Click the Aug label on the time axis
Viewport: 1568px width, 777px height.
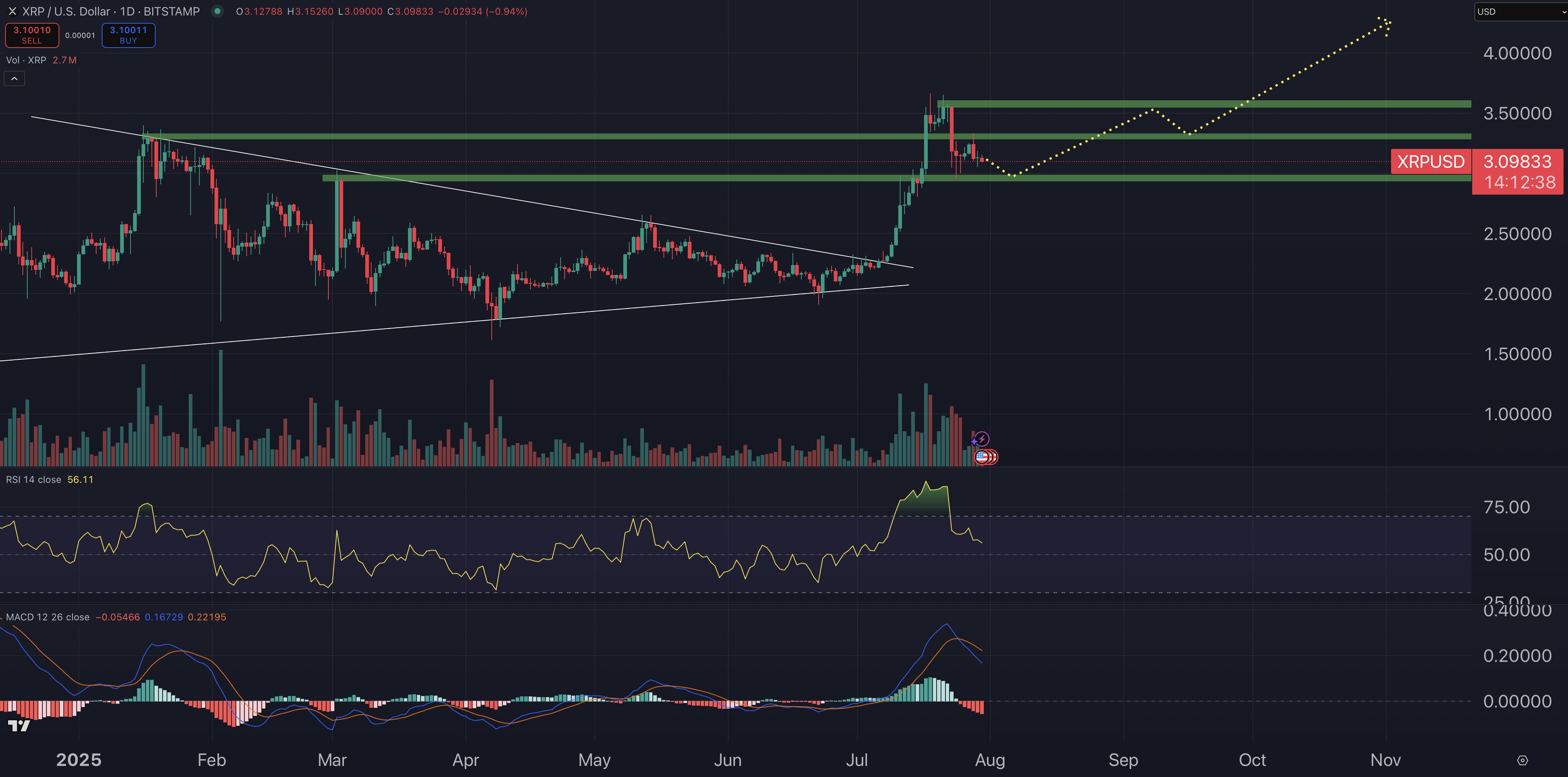990,760
